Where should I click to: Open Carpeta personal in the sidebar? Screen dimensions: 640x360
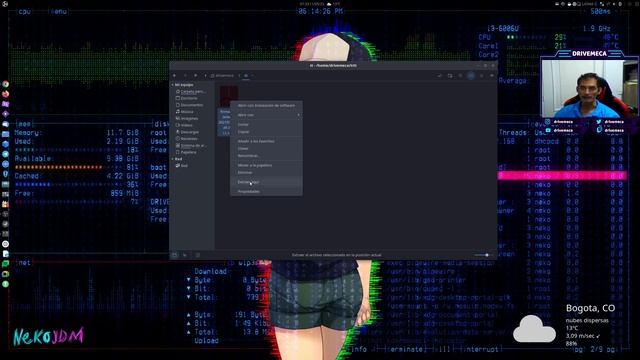pyautogui.click(x=191, y=91)
